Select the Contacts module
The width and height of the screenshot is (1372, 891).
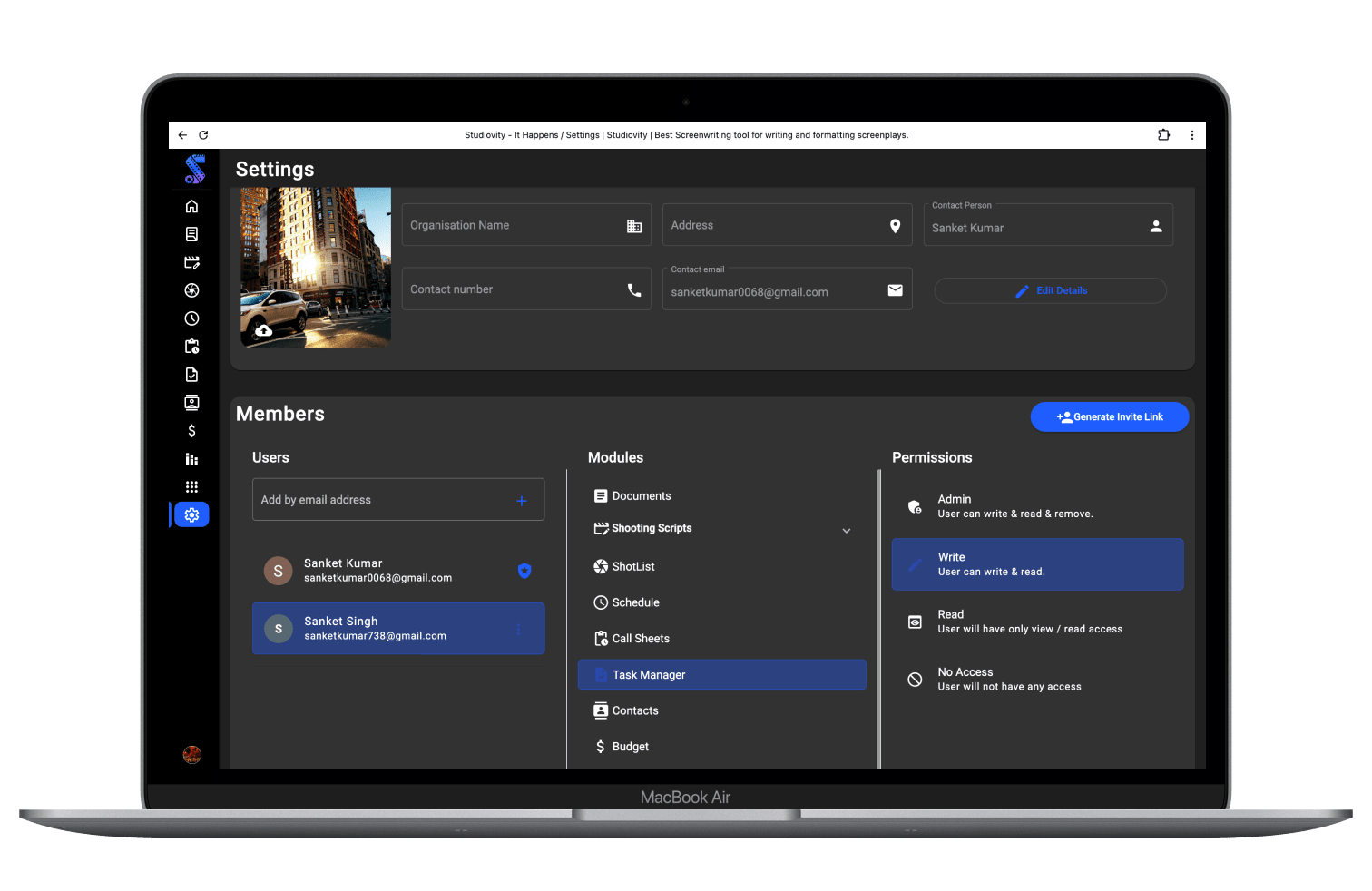click(722, 710)
